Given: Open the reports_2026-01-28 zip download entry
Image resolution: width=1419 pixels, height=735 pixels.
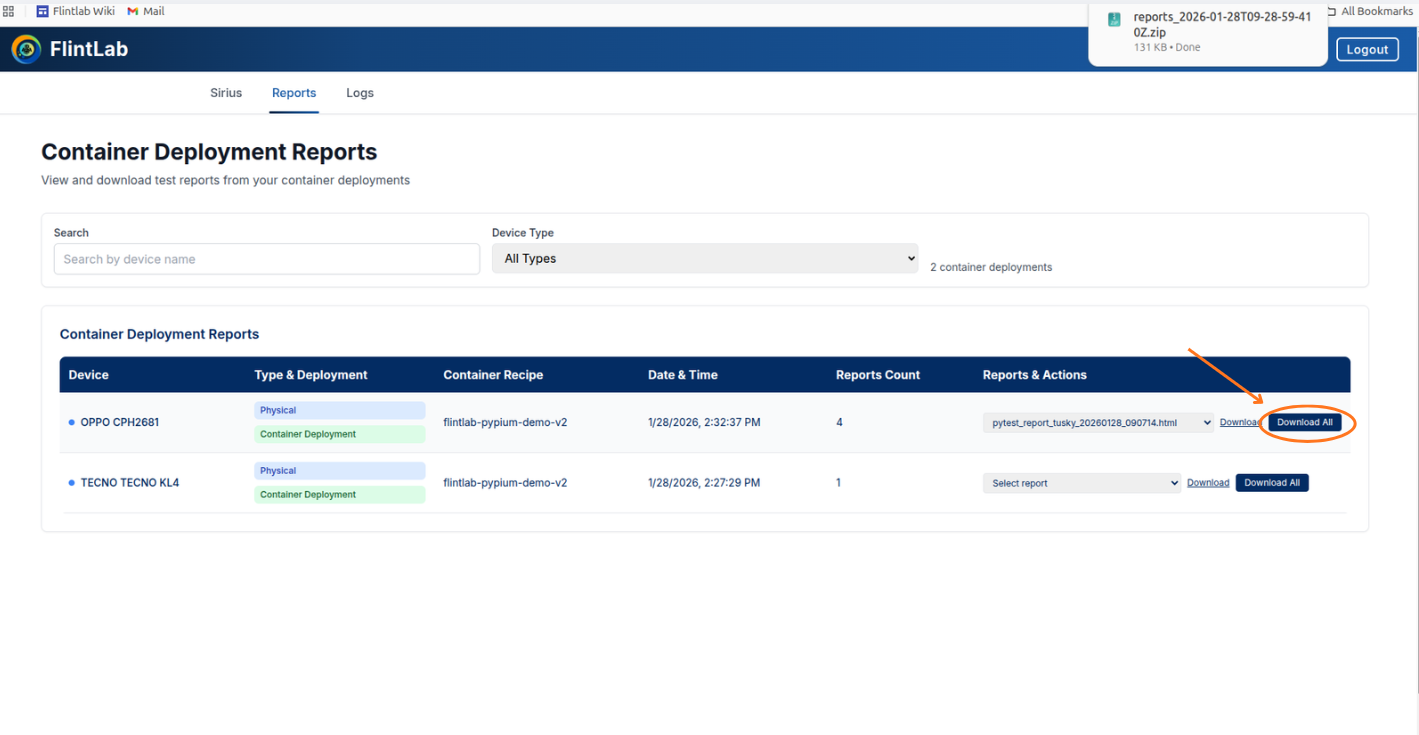Looking at the screenshot, I should (x=1209, y=33).
